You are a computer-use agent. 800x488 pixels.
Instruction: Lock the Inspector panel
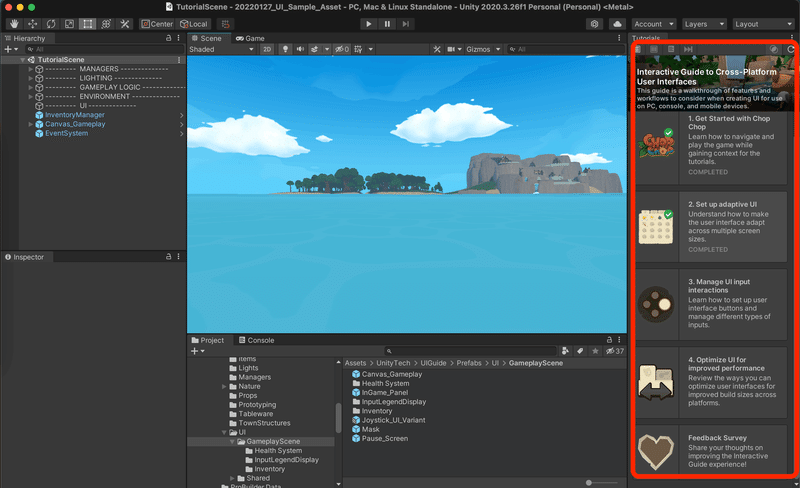pyautogui.click(x=168, y=257)
